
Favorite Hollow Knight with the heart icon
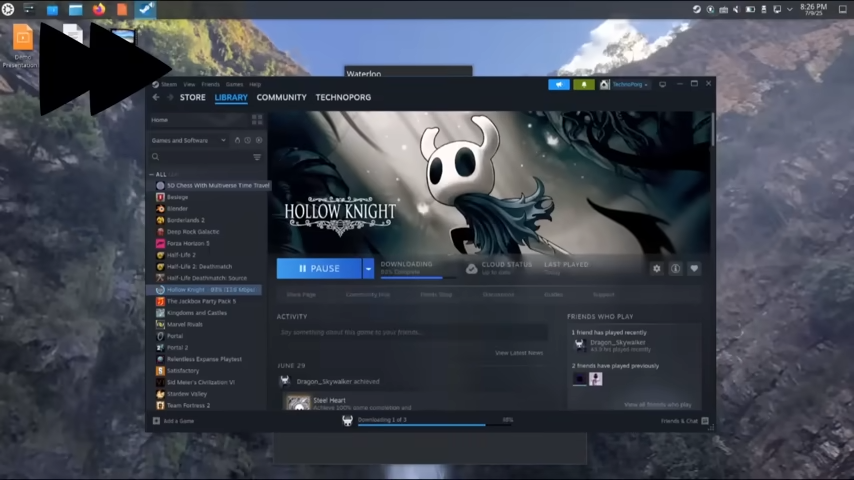pyautogui.click(x=694, y=269)
